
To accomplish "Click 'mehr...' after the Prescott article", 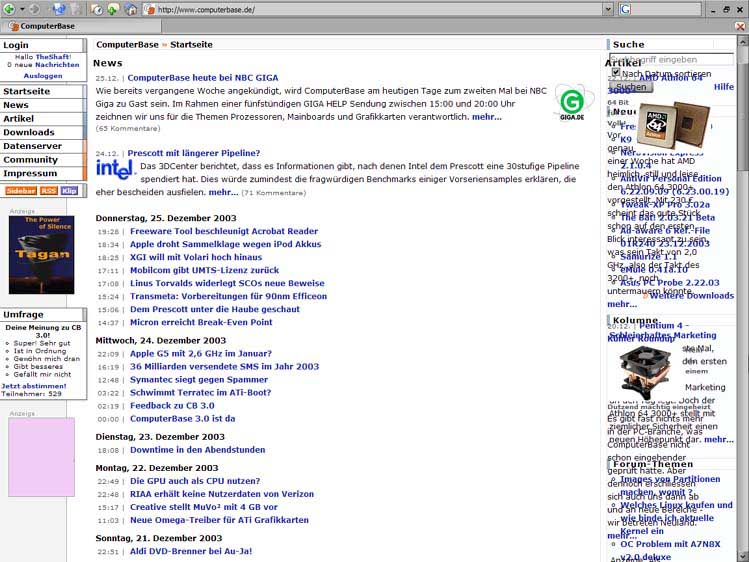I will click(x=223, y=192).
